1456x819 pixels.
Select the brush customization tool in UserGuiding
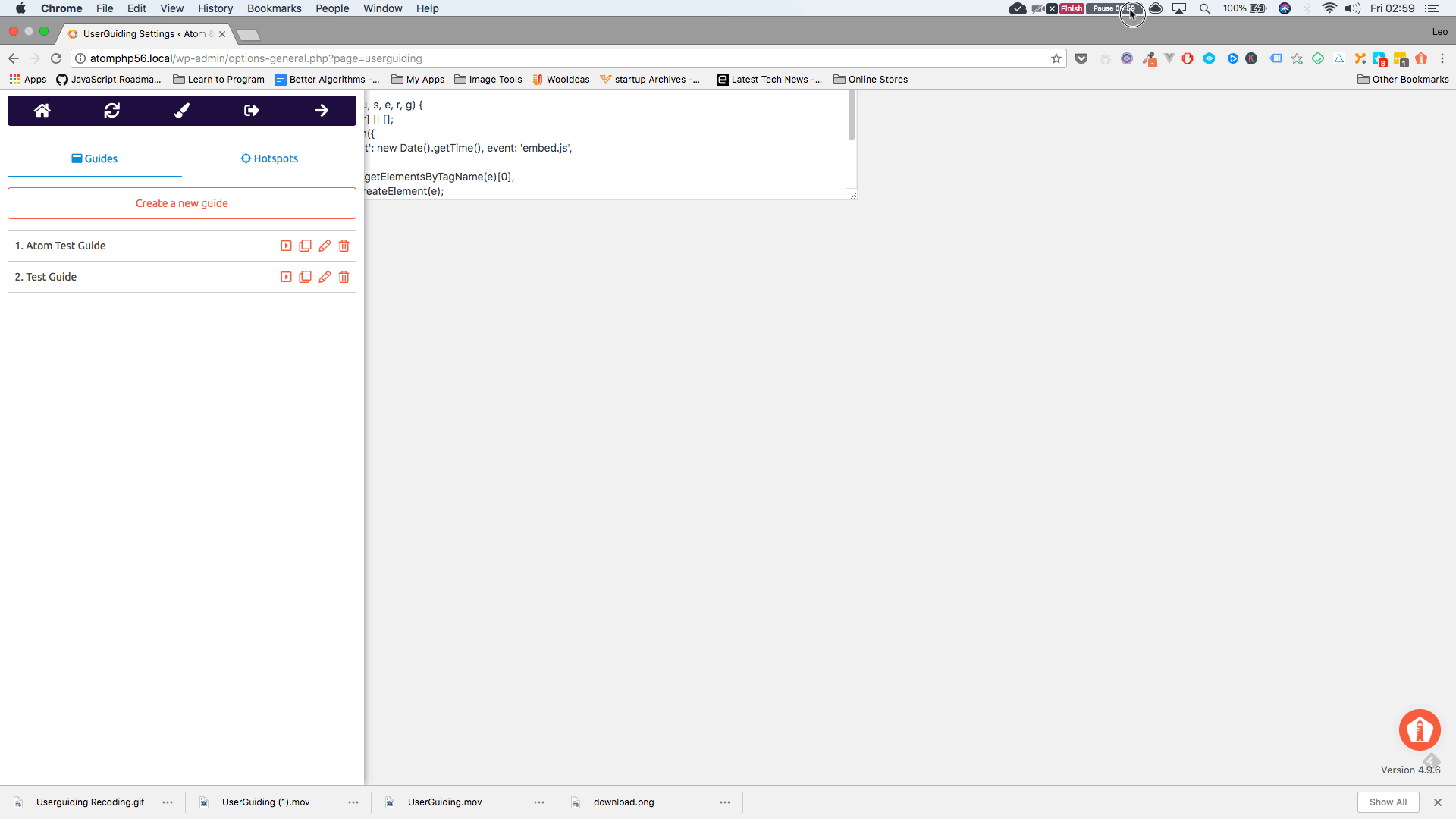pyautogui.click(x=181, y=110)
